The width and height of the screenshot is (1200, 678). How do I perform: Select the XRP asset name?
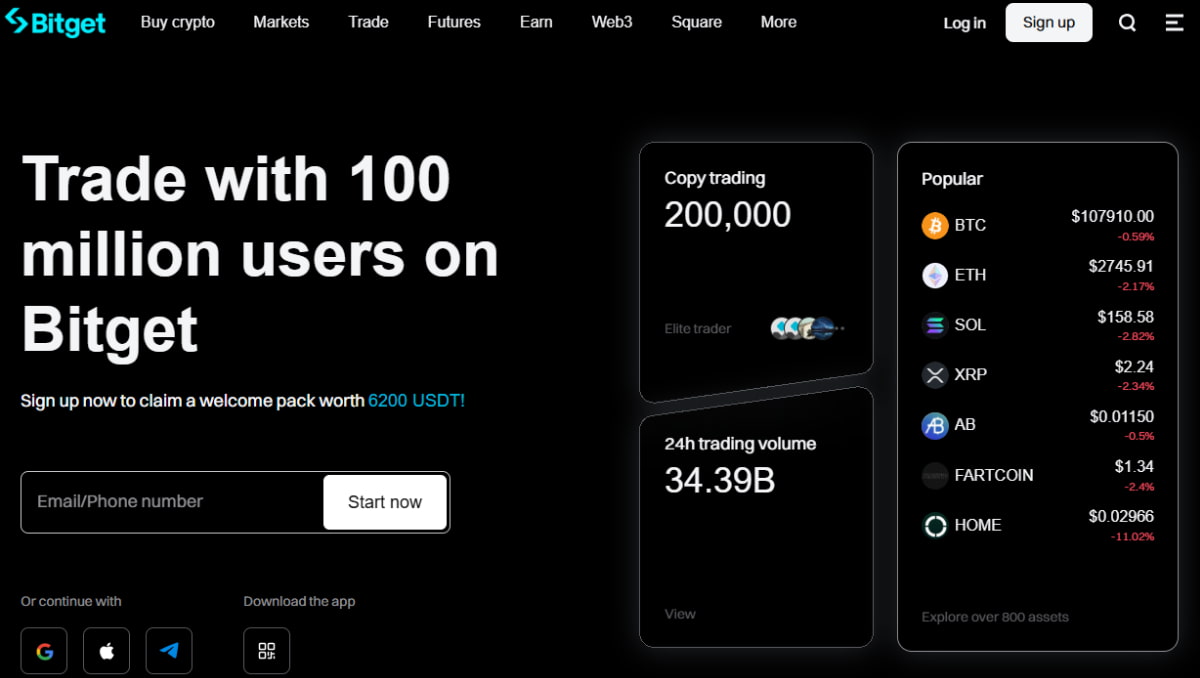[x=971, y=375]
